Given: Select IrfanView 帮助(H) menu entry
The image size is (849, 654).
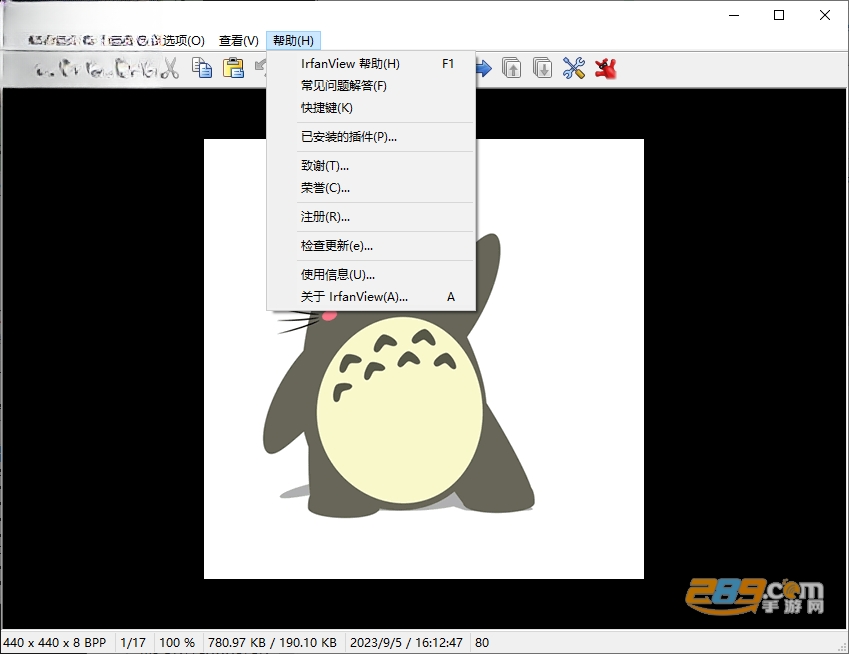Looking at the screenshot, I should pos(371,64).
